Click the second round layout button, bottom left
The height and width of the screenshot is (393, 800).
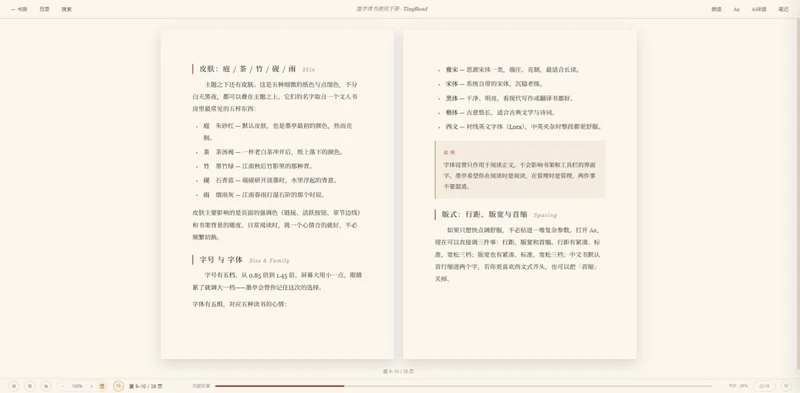click(x=30, y=386)
